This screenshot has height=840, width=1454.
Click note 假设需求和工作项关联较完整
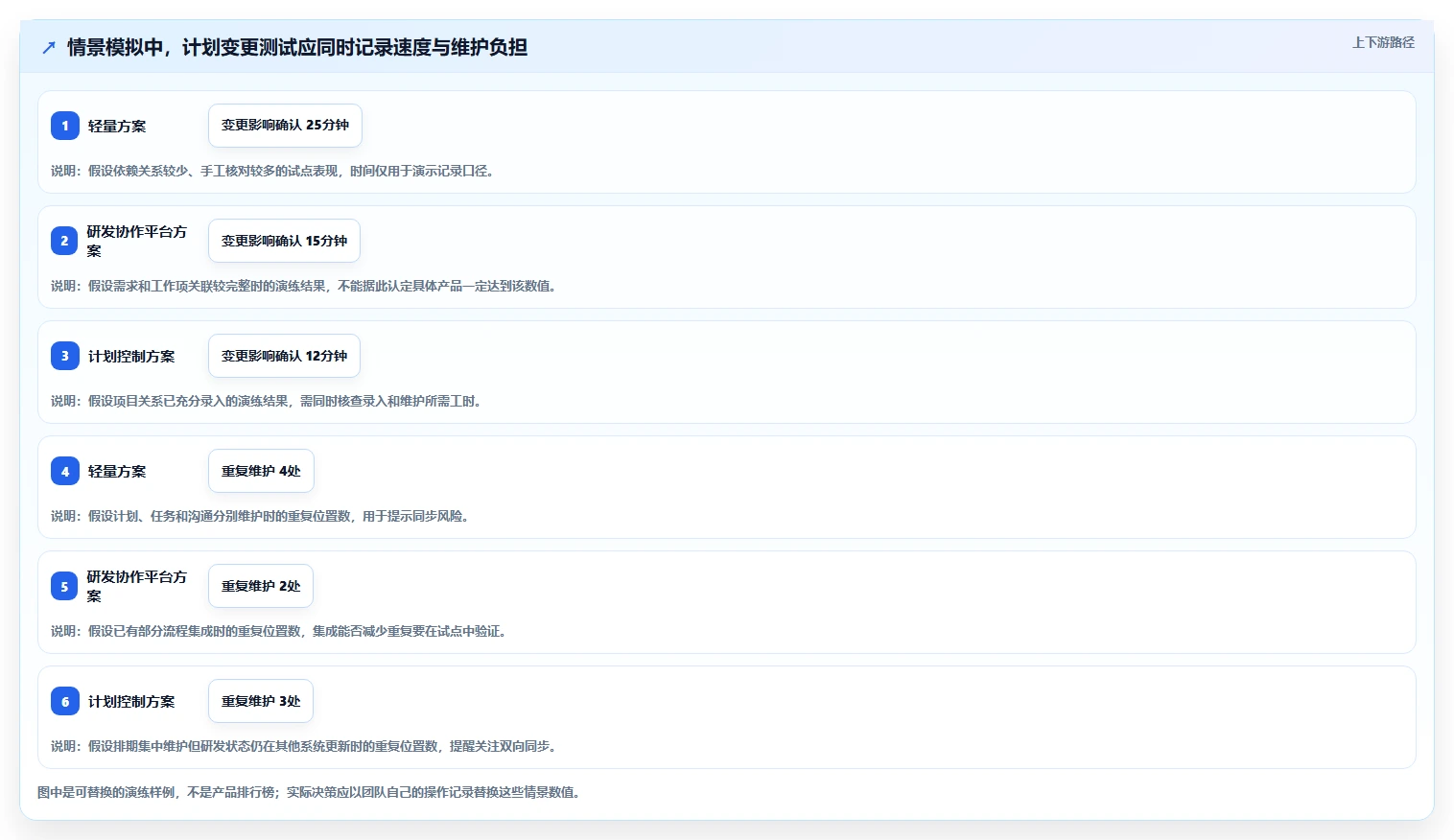tap(305, 286)
